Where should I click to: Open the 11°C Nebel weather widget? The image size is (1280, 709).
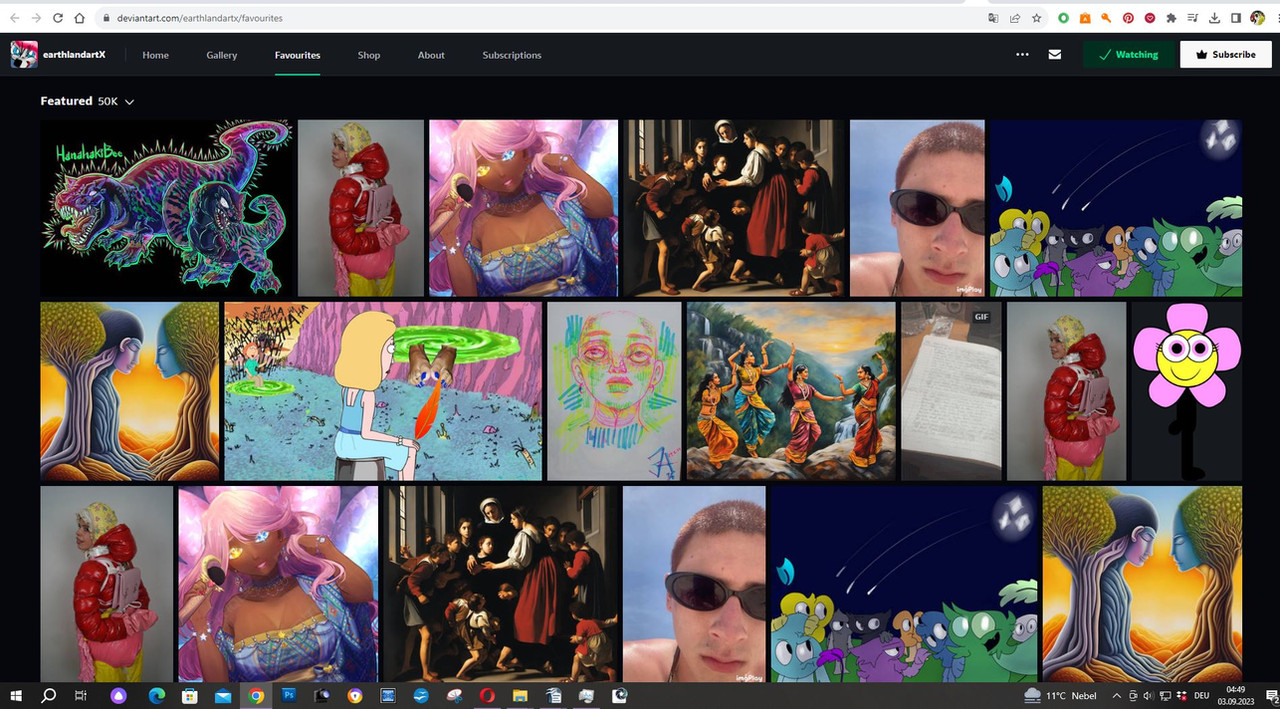point(1061,695)
